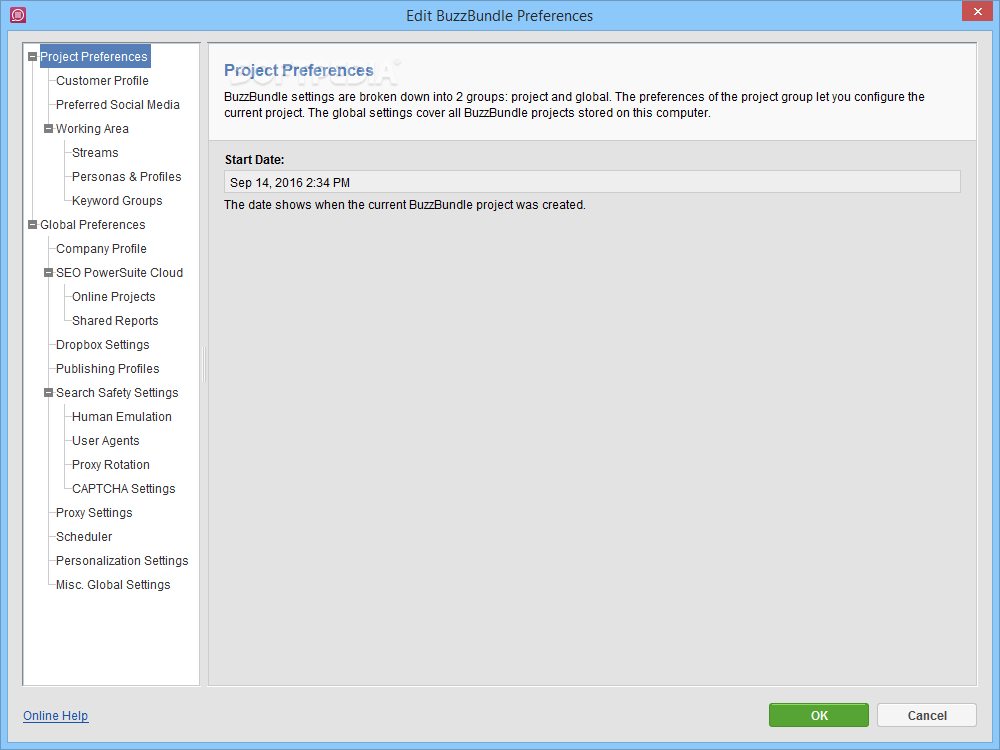
Task: Open Personalization Settings page
Action: point(122,561)
